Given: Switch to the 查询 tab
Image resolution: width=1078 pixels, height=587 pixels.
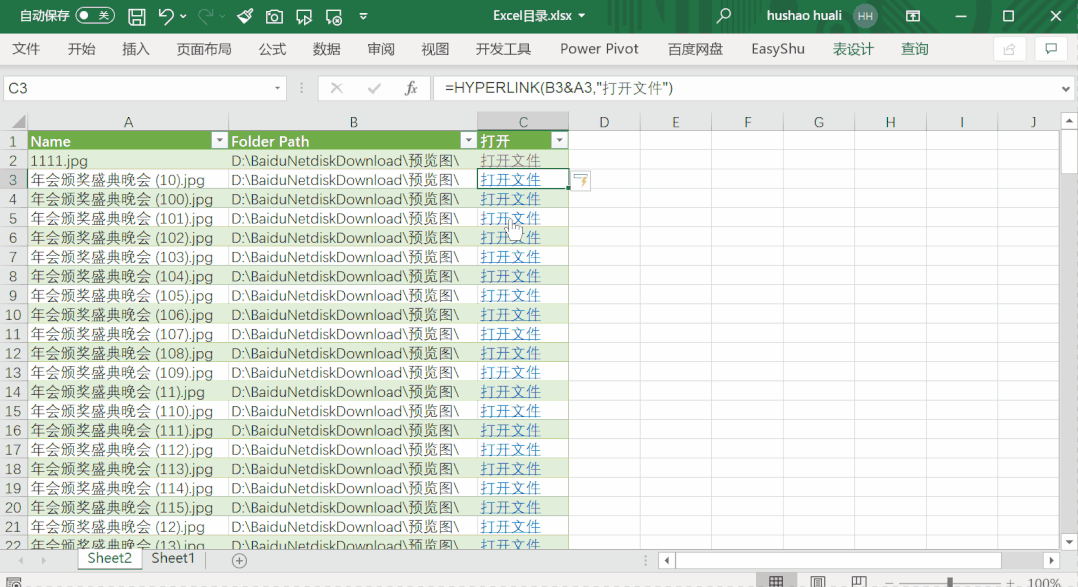Looking at the screenshot, I should [x=914, y=49].
